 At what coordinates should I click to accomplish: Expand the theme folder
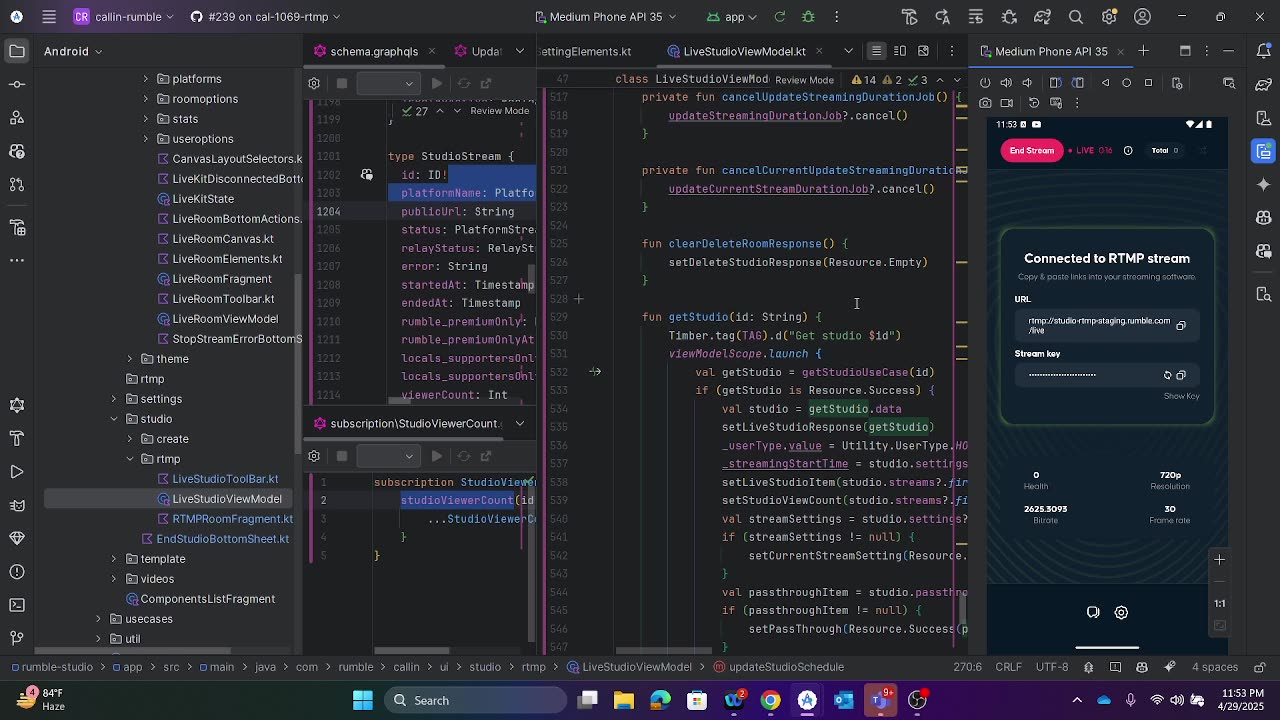(x=130, y=359)
